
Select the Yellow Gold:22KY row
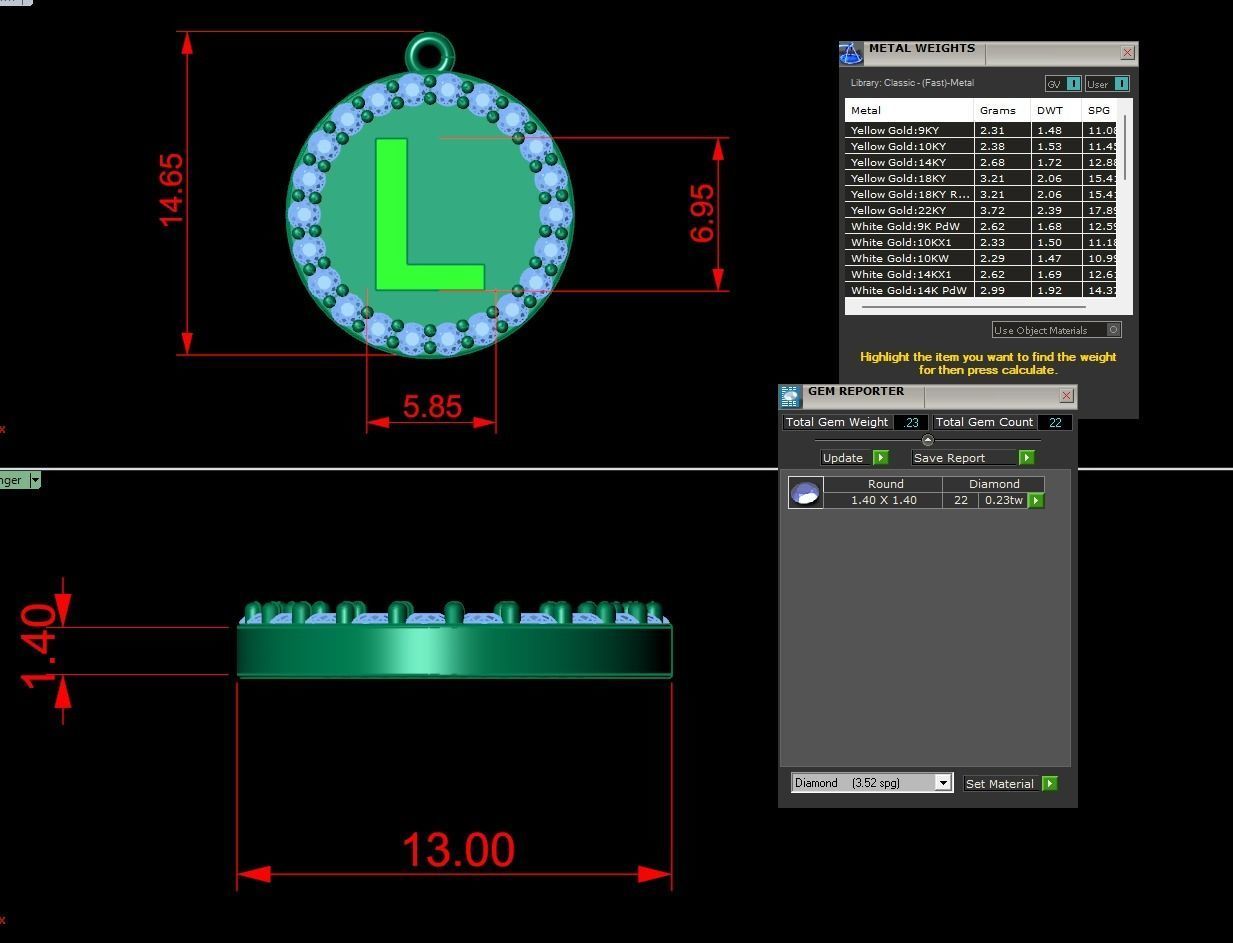coord(981,210)
